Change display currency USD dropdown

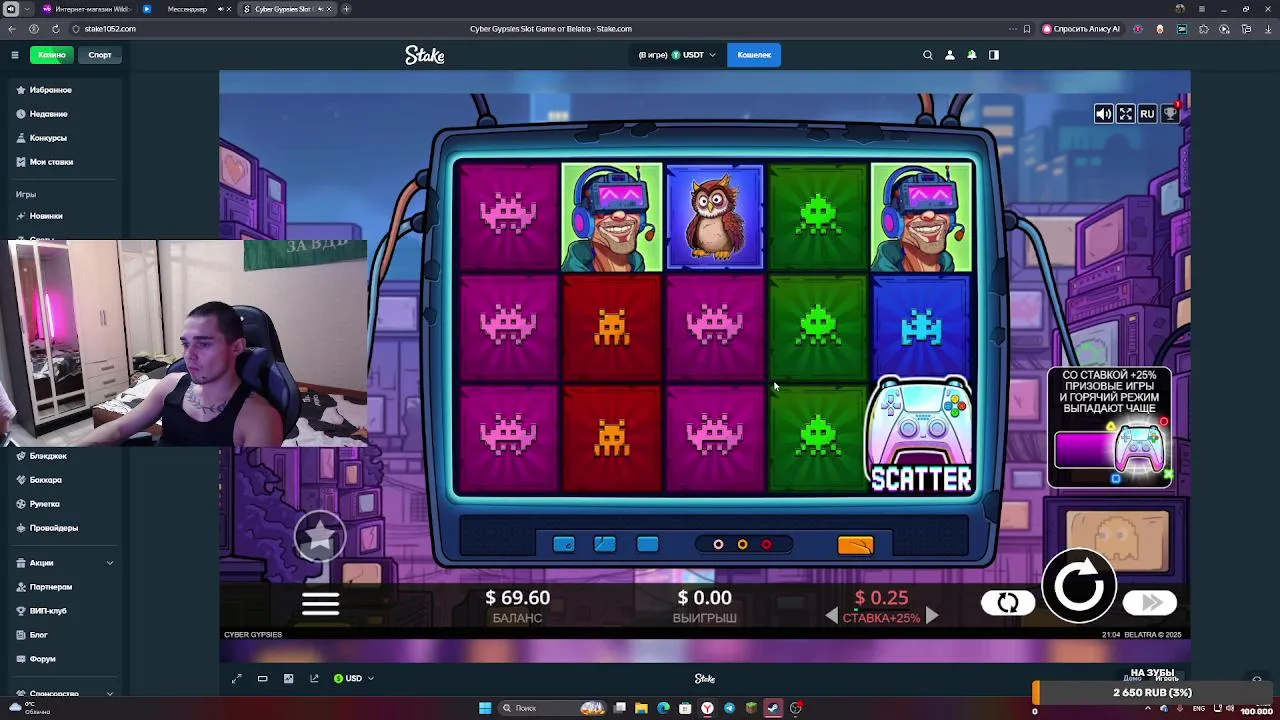354,679
